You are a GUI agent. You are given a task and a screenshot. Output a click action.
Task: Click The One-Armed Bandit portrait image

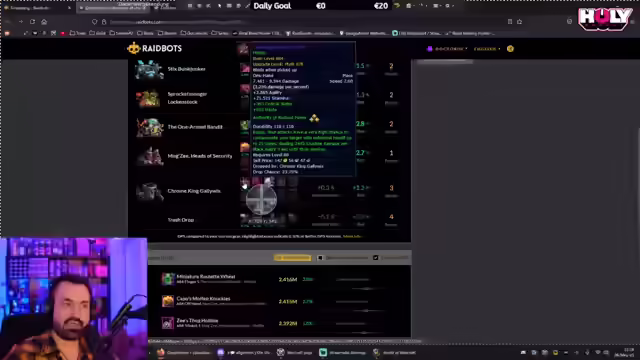click(x=149, y=127)
